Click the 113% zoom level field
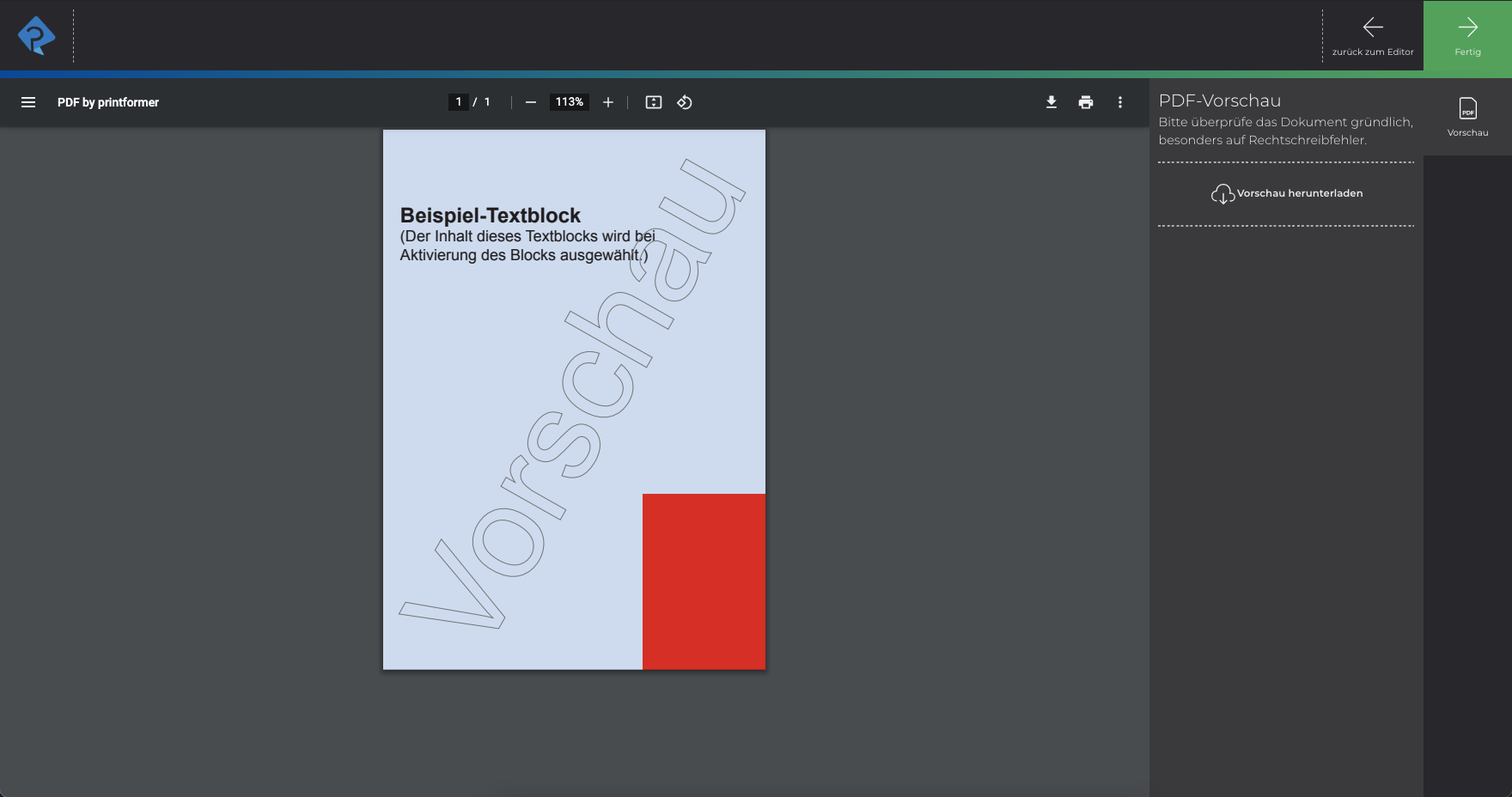 (x=569, y=102)
